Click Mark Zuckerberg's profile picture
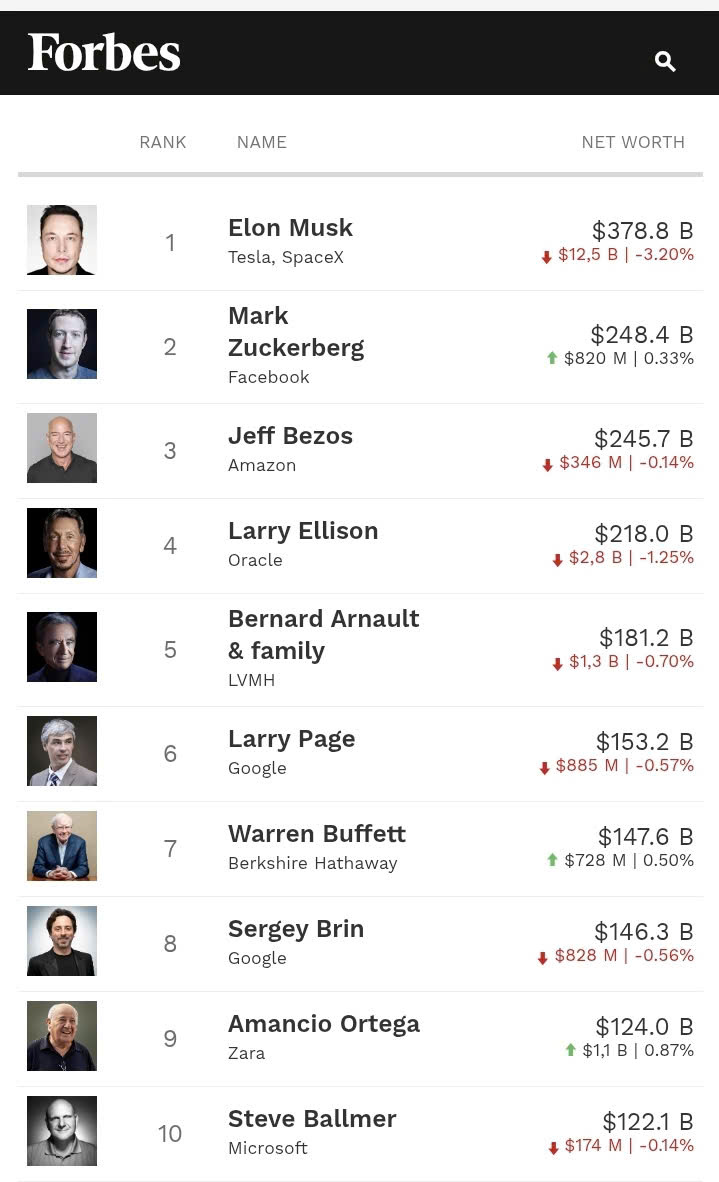 61,343
